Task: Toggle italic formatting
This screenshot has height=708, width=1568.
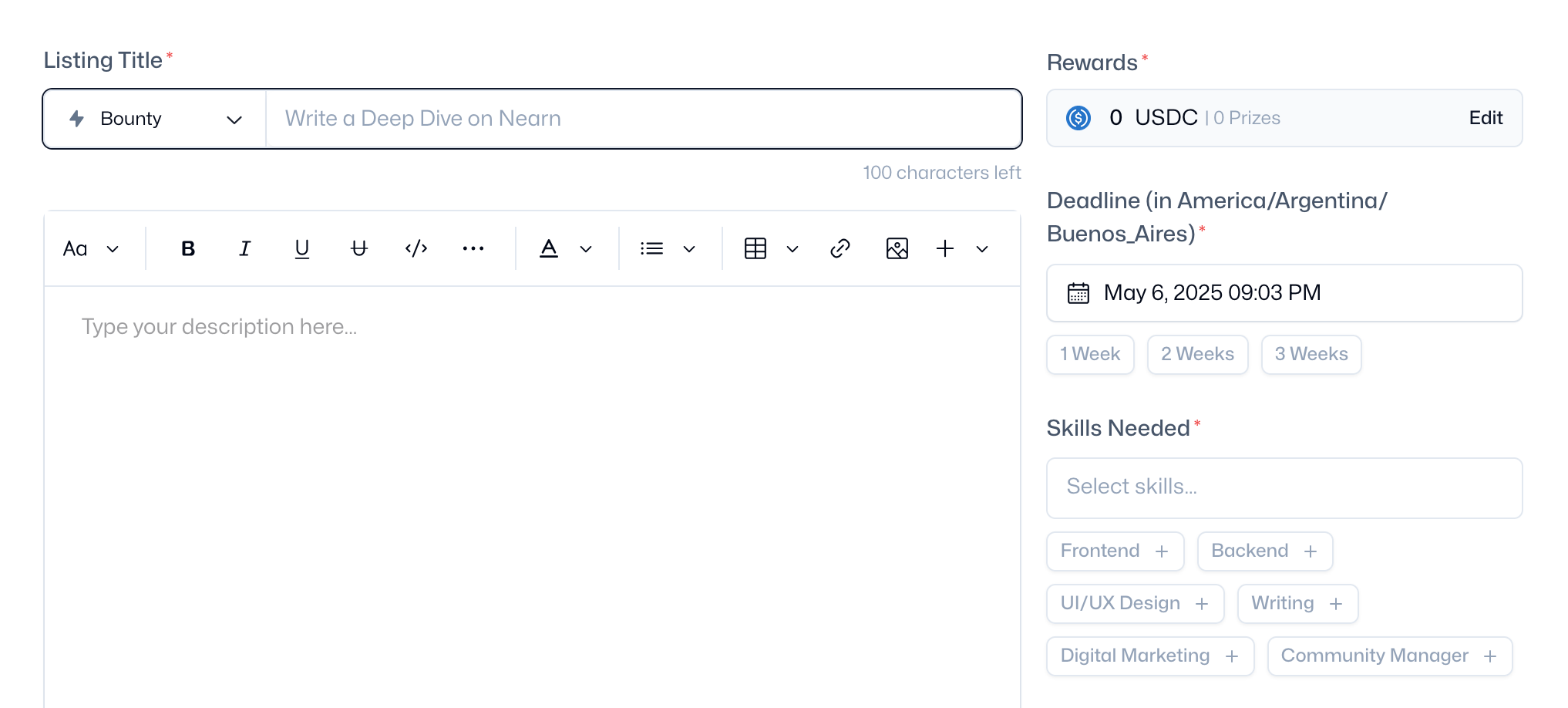Action: pyautogui.click(x=245, y=248)
